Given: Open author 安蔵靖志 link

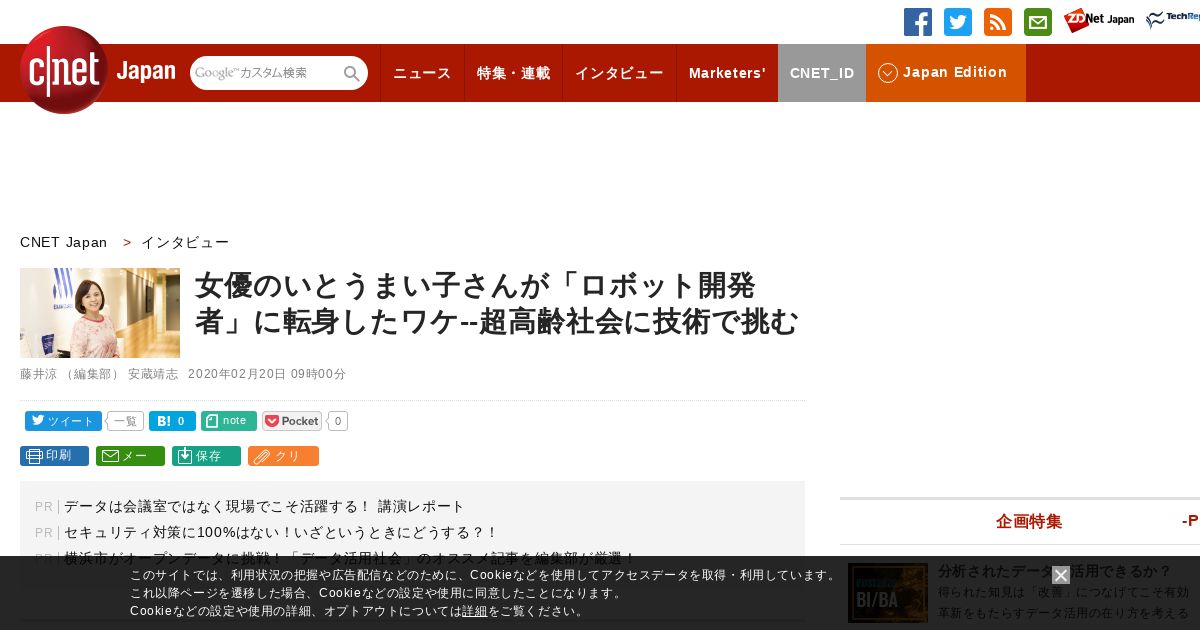Looking at the screenshot, I should pos(153,374).
